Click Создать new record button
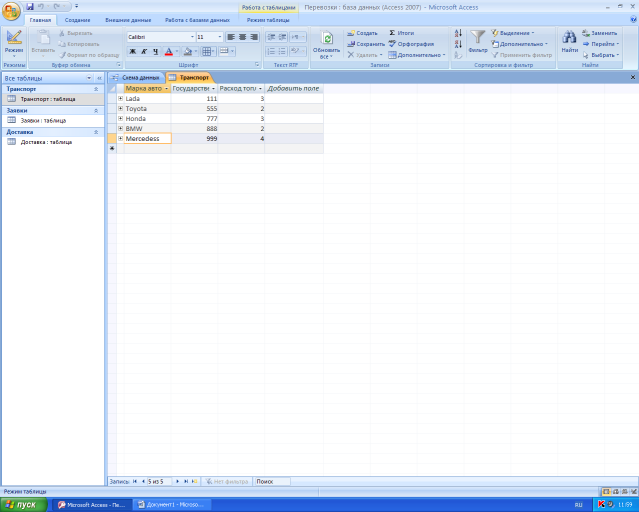The image size is (639, 512). pyautogui.click(x=362, y=33)
